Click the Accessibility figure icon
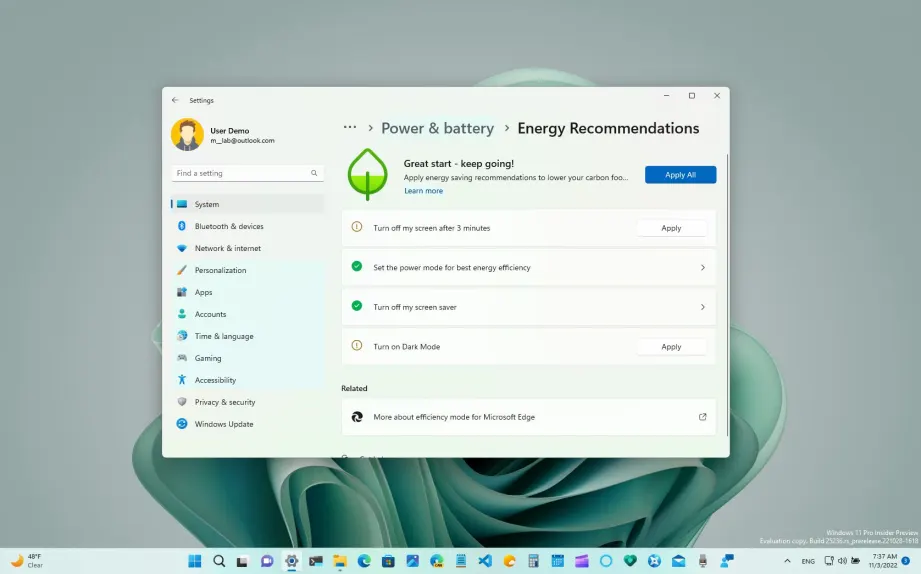The height and width of the screenshot is (574, 921). click(182, 380)
